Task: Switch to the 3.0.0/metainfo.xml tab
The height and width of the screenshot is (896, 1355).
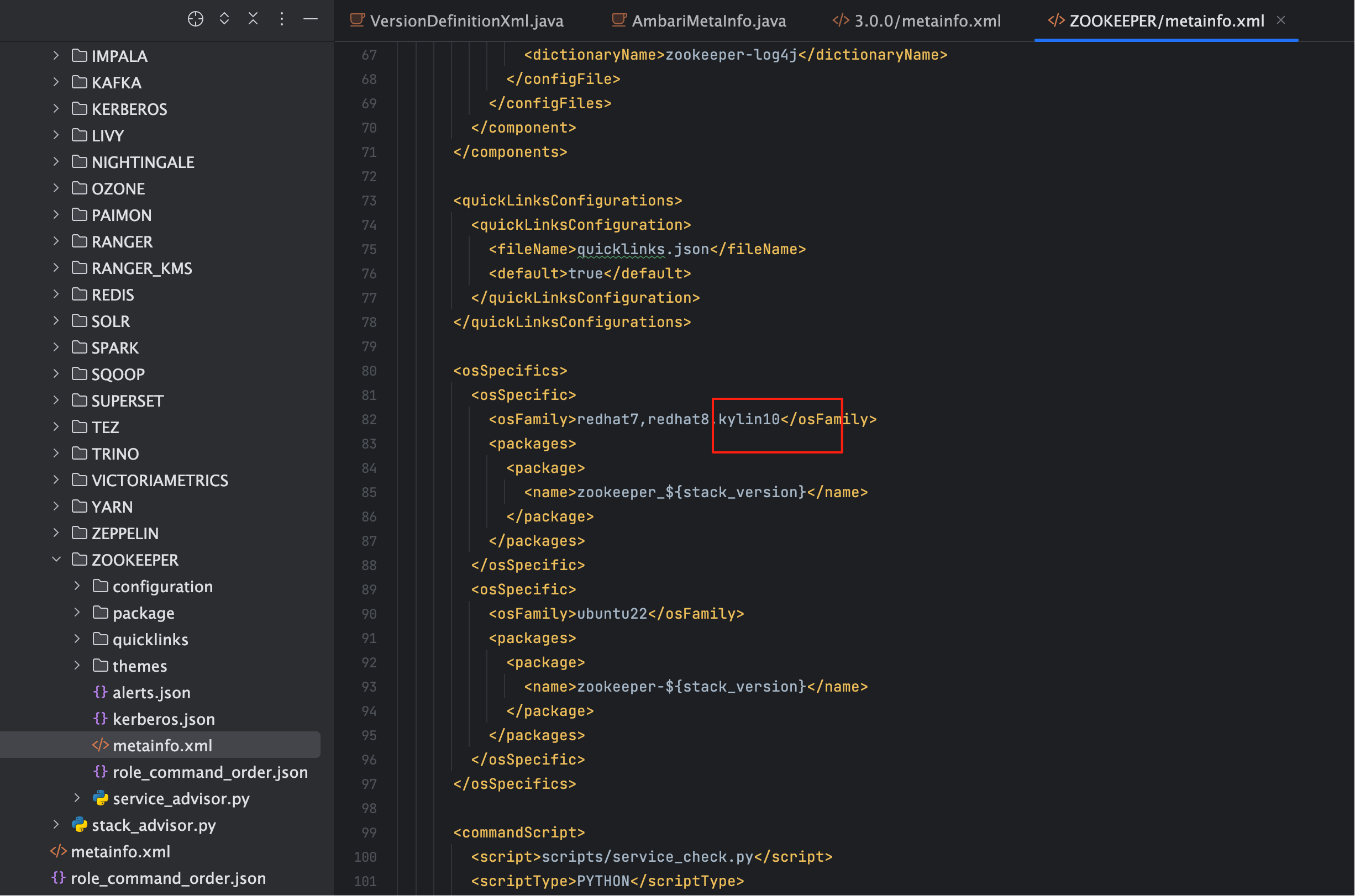Action: point(917,20)
